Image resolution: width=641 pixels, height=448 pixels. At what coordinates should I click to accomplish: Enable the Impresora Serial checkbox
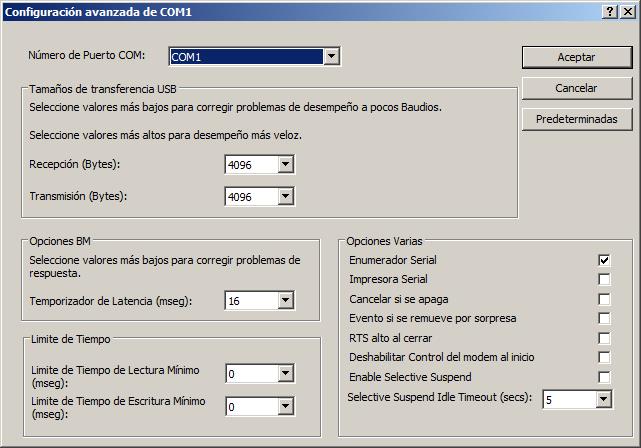604,279
